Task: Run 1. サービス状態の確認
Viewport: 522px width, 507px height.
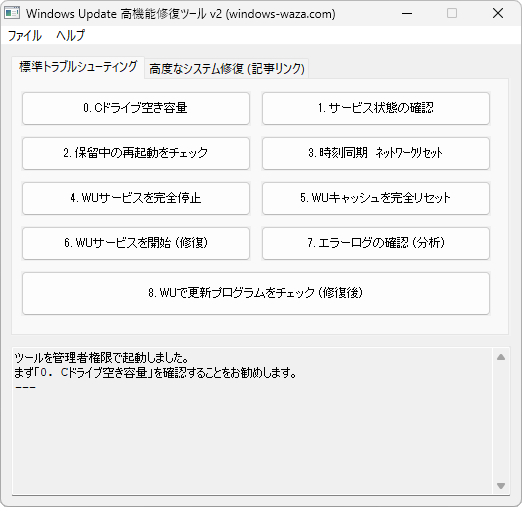Action: pyautogui.click(x=376, y=108)
